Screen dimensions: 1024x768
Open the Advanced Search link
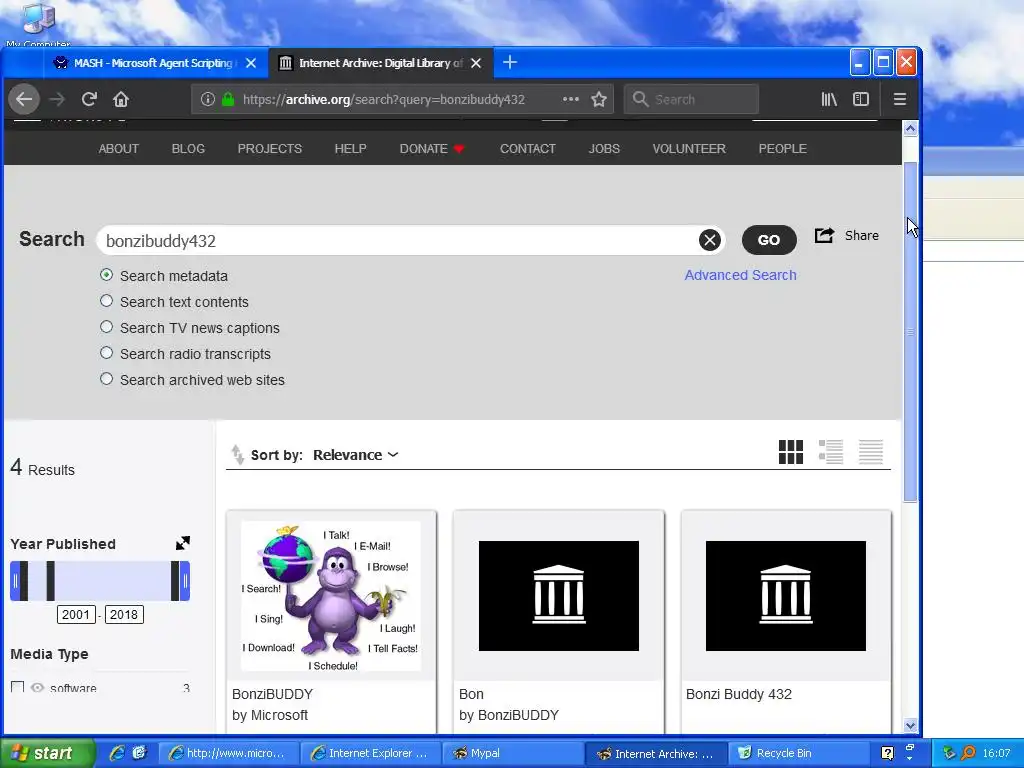[740, 275]
